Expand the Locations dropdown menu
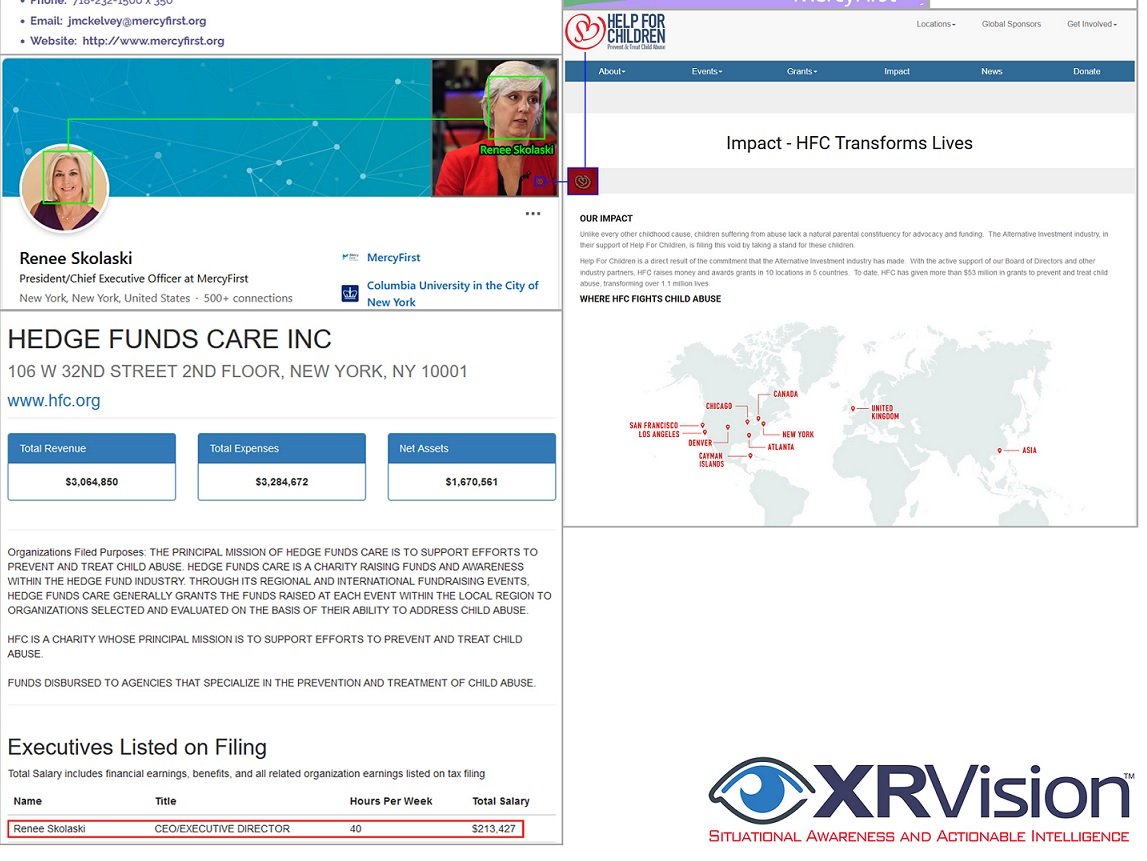The image size is (1147, 861). (935, 24)
